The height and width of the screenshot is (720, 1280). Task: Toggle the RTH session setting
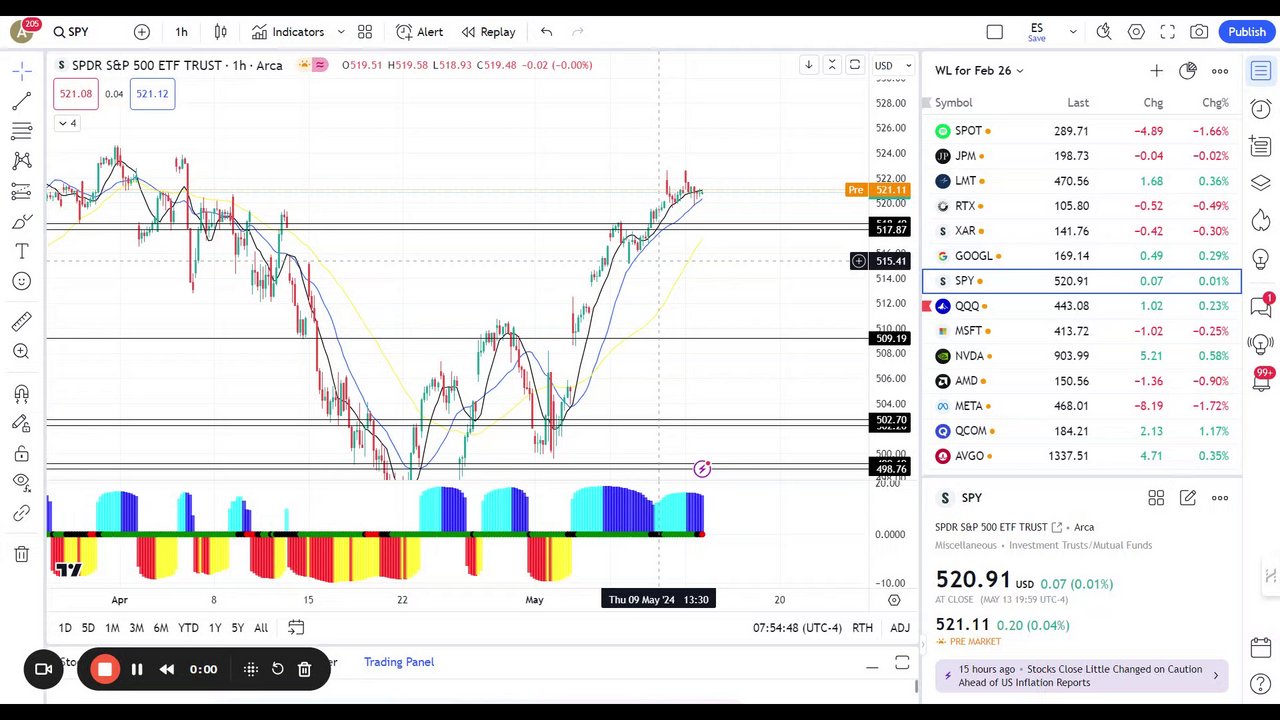pyautogui.click(x=862, y=628)
